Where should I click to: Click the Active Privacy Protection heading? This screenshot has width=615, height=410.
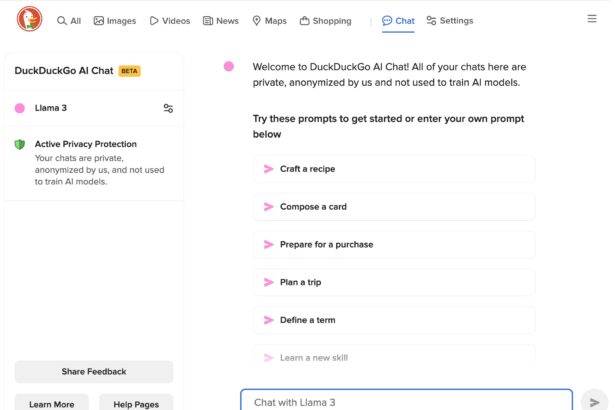pyautogui.click(x=86, y=144)
